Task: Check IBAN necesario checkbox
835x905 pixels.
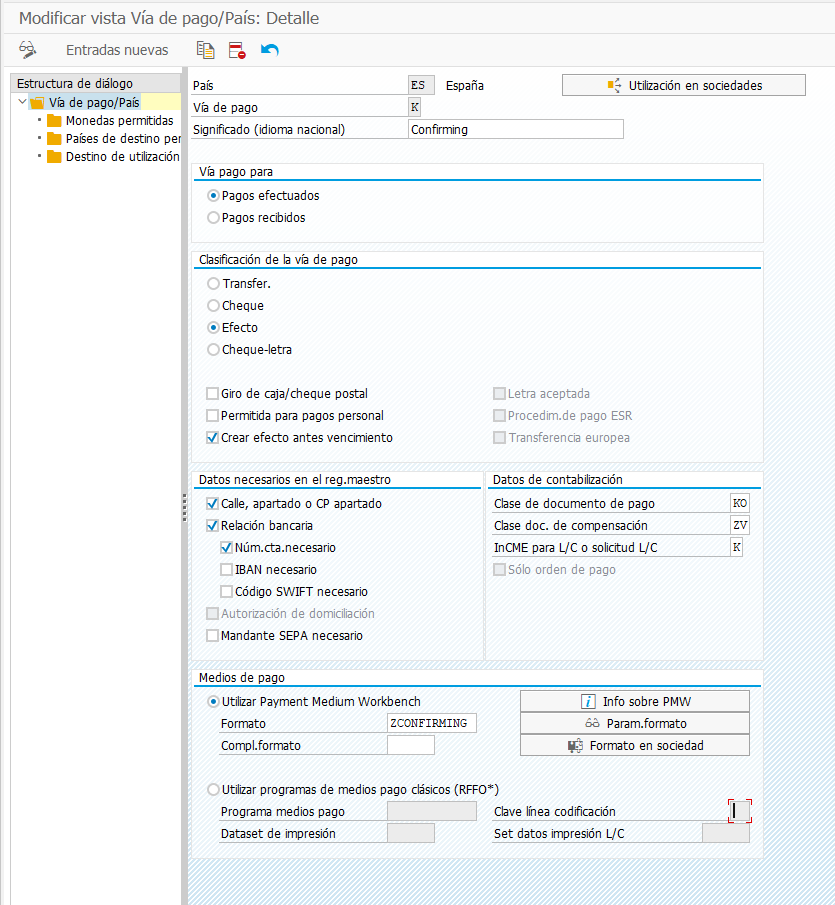Action: pyautogui.click(x=226, y=569)
